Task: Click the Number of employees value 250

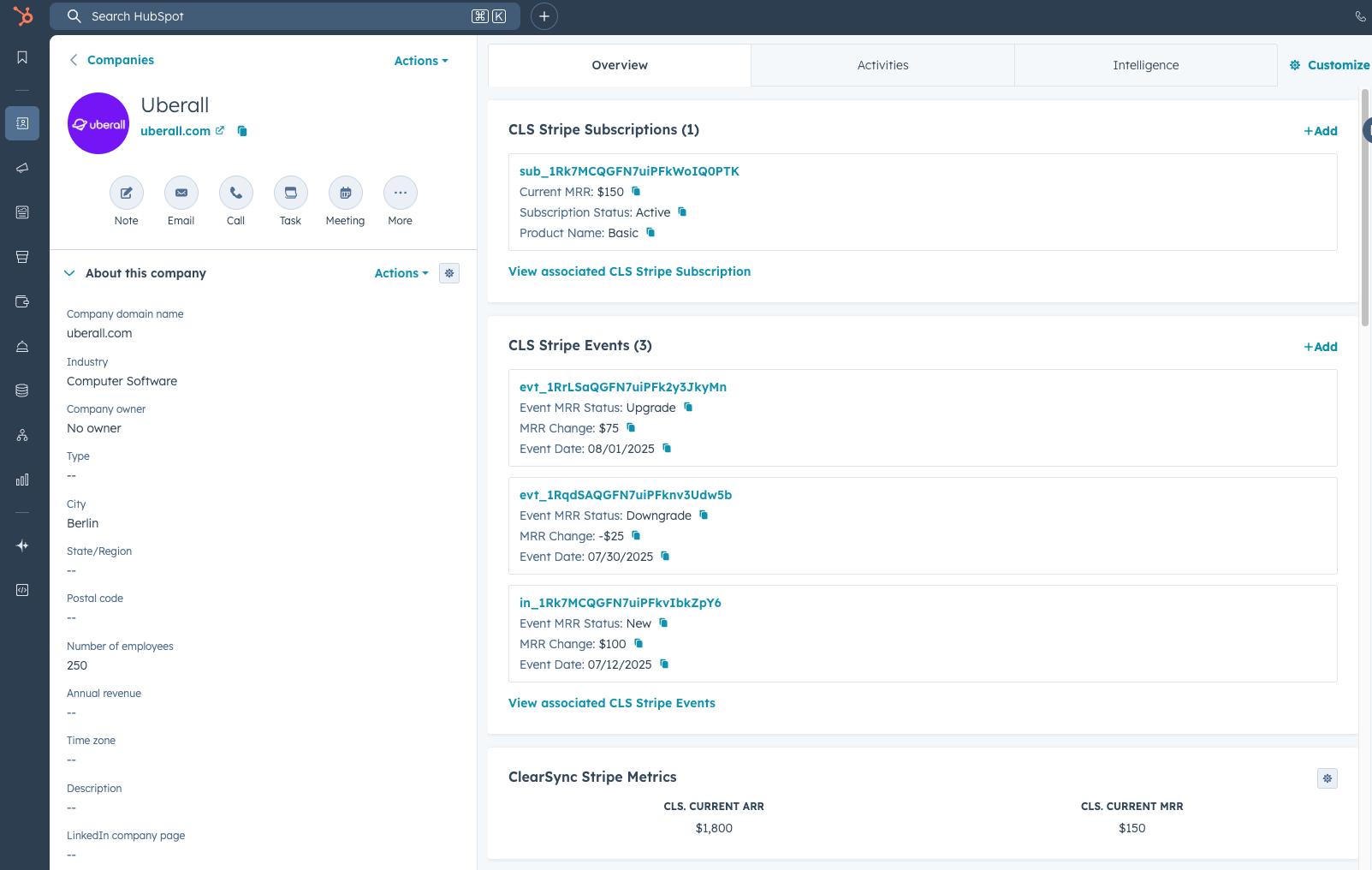Action: pos(77,665)
